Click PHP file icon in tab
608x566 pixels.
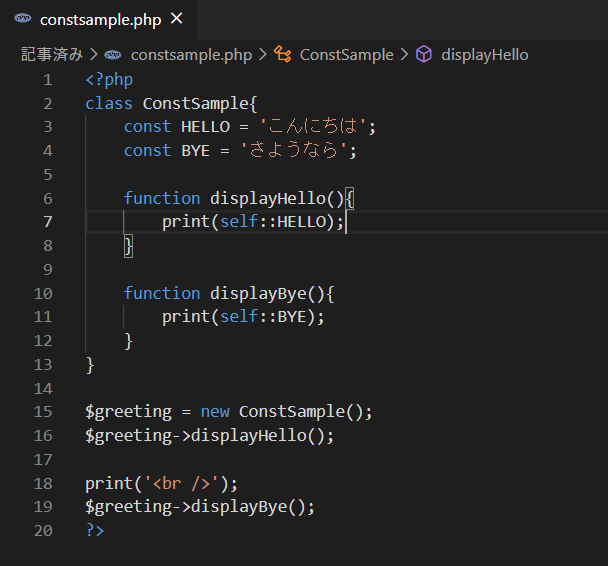pyautogui.click(x=23, y=18)
